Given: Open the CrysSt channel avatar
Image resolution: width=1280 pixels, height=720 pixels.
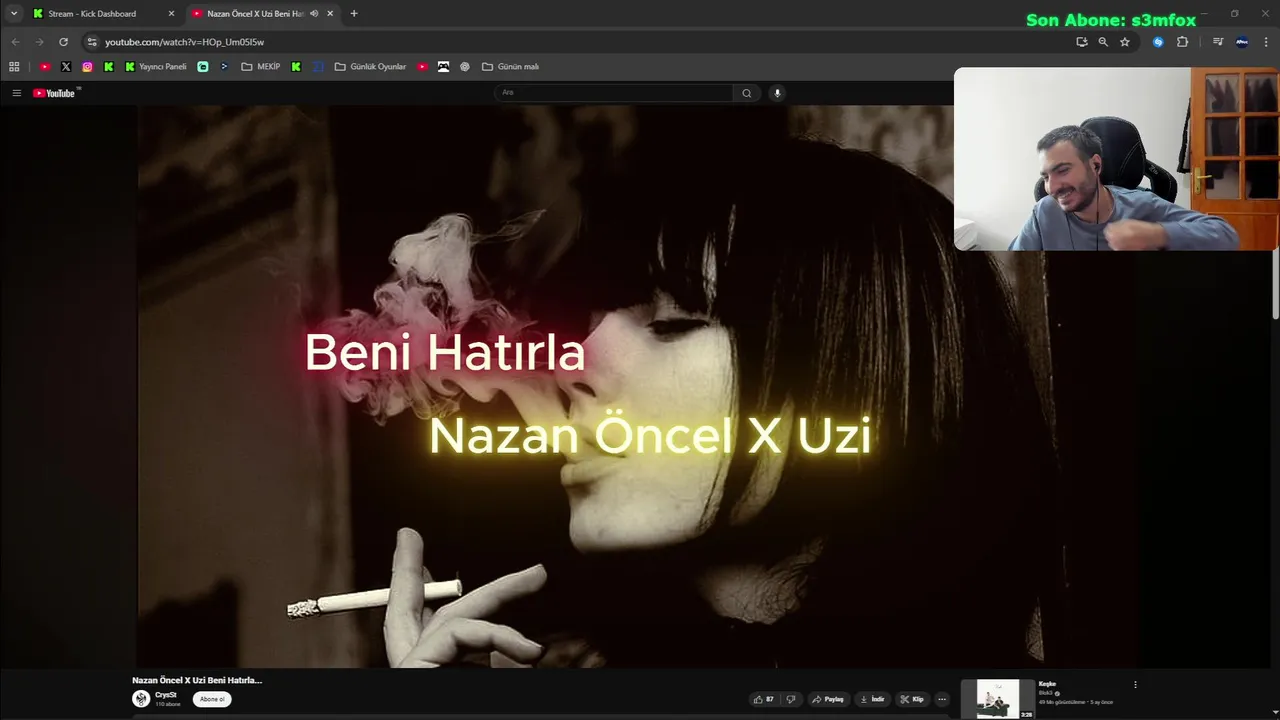Looking at the screenshot, I should click(141, 699).
